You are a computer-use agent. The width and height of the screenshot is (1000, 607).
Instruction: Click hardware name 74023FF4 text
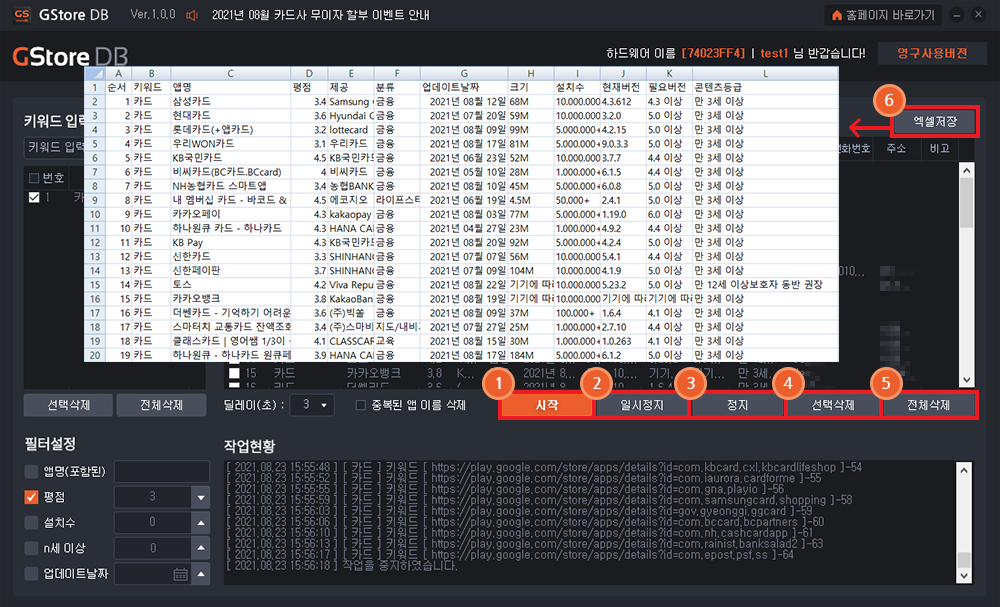[713, 54]
